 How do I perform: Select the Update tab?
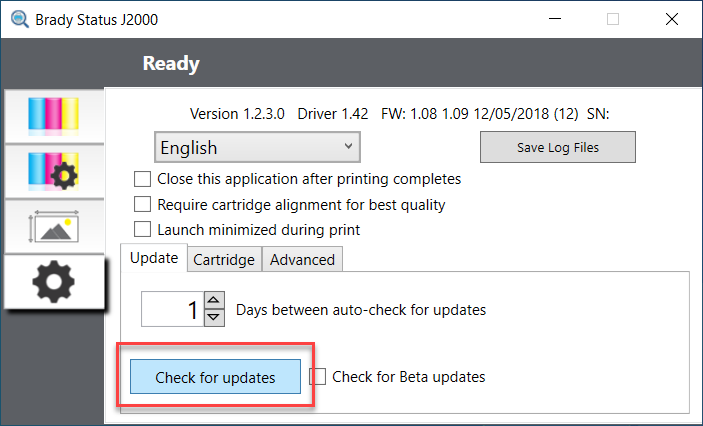click(154, 258)
